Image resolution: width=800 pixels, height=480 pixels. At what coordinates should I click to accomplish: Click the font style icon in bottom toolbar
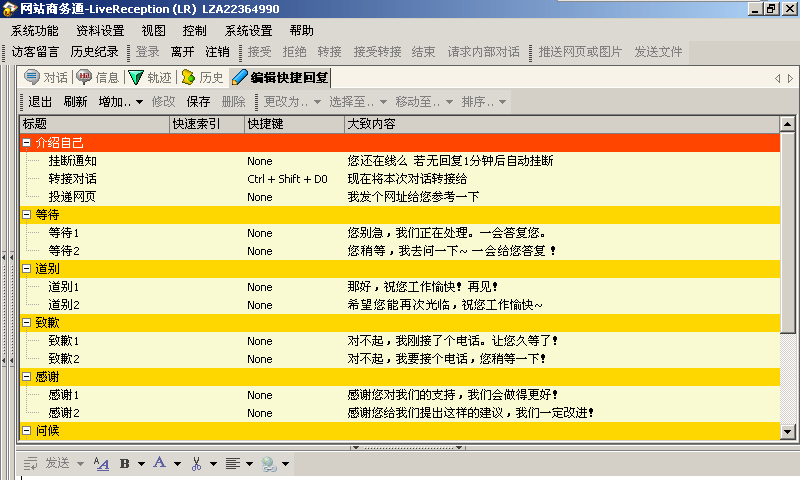pos(101,463)
